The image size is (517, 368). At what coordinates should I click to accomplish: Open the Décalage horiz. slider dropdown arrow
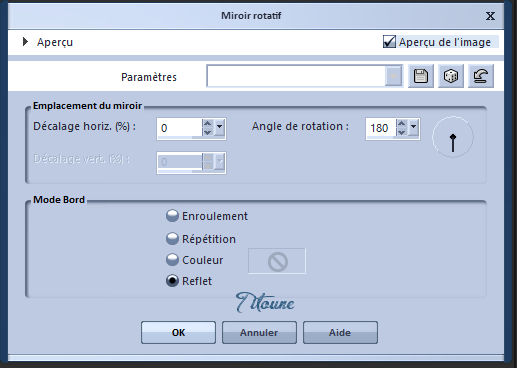coord(219,127)
